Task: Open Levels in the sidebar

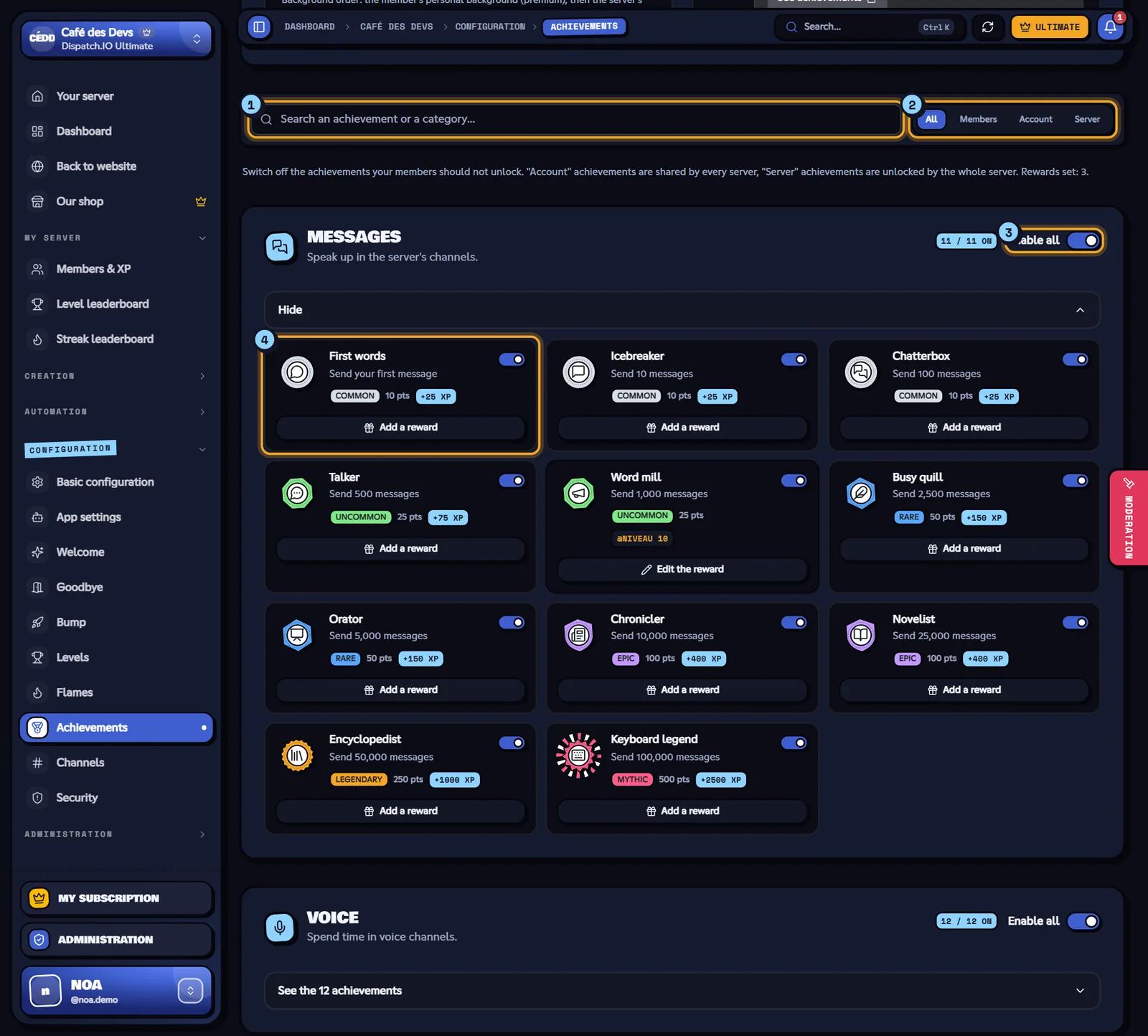Action: click(117, 657)
